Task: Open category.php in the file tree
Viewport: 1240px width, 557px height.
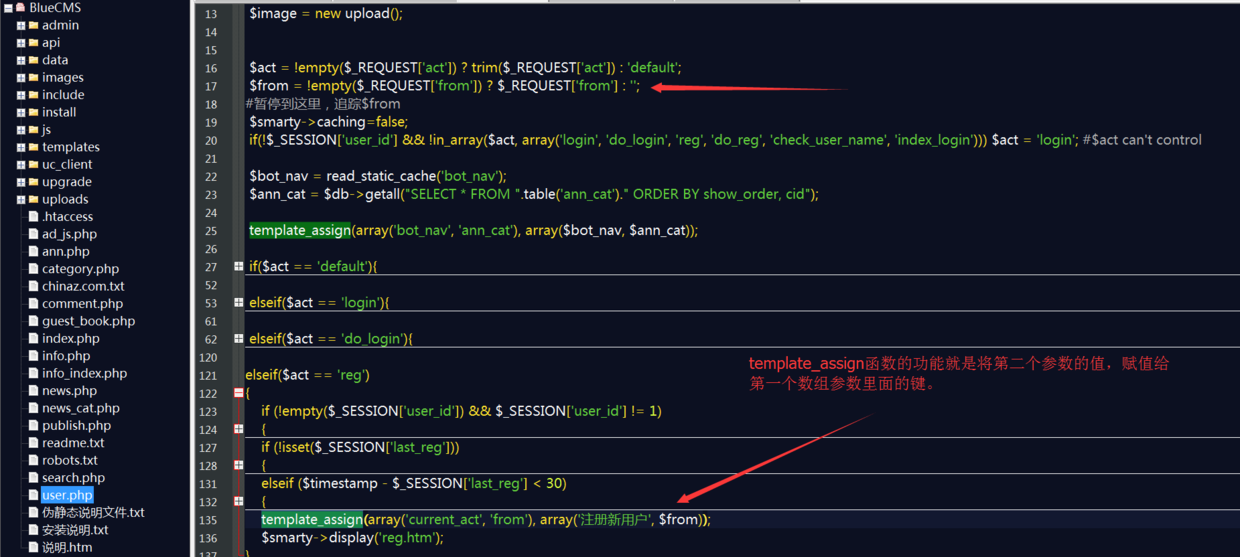Action: (x=80, y=269)
